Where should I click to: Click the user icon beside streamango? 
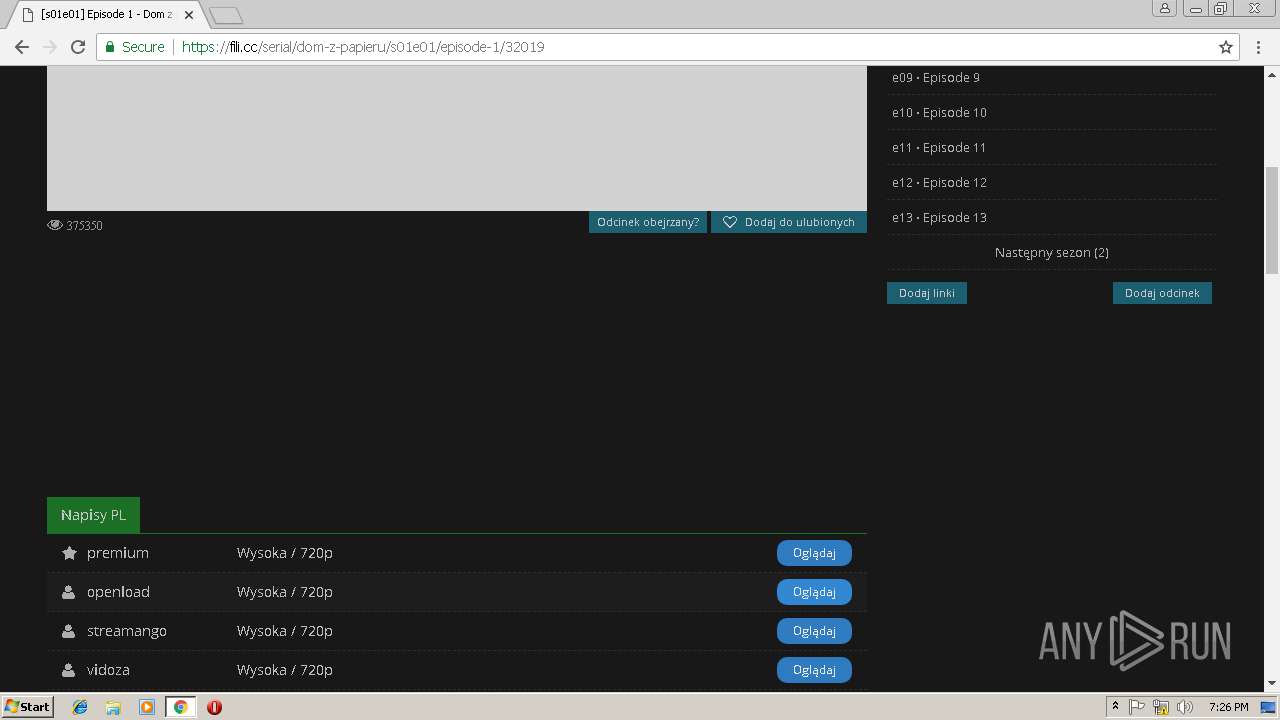[68, 631]
